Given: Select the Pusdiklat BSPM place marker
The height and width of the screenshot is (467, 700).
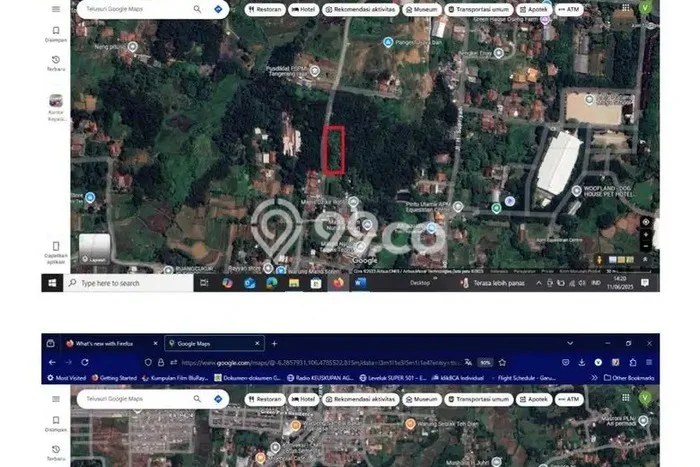Looking at the screenshot, I should [x=315, y=71].
